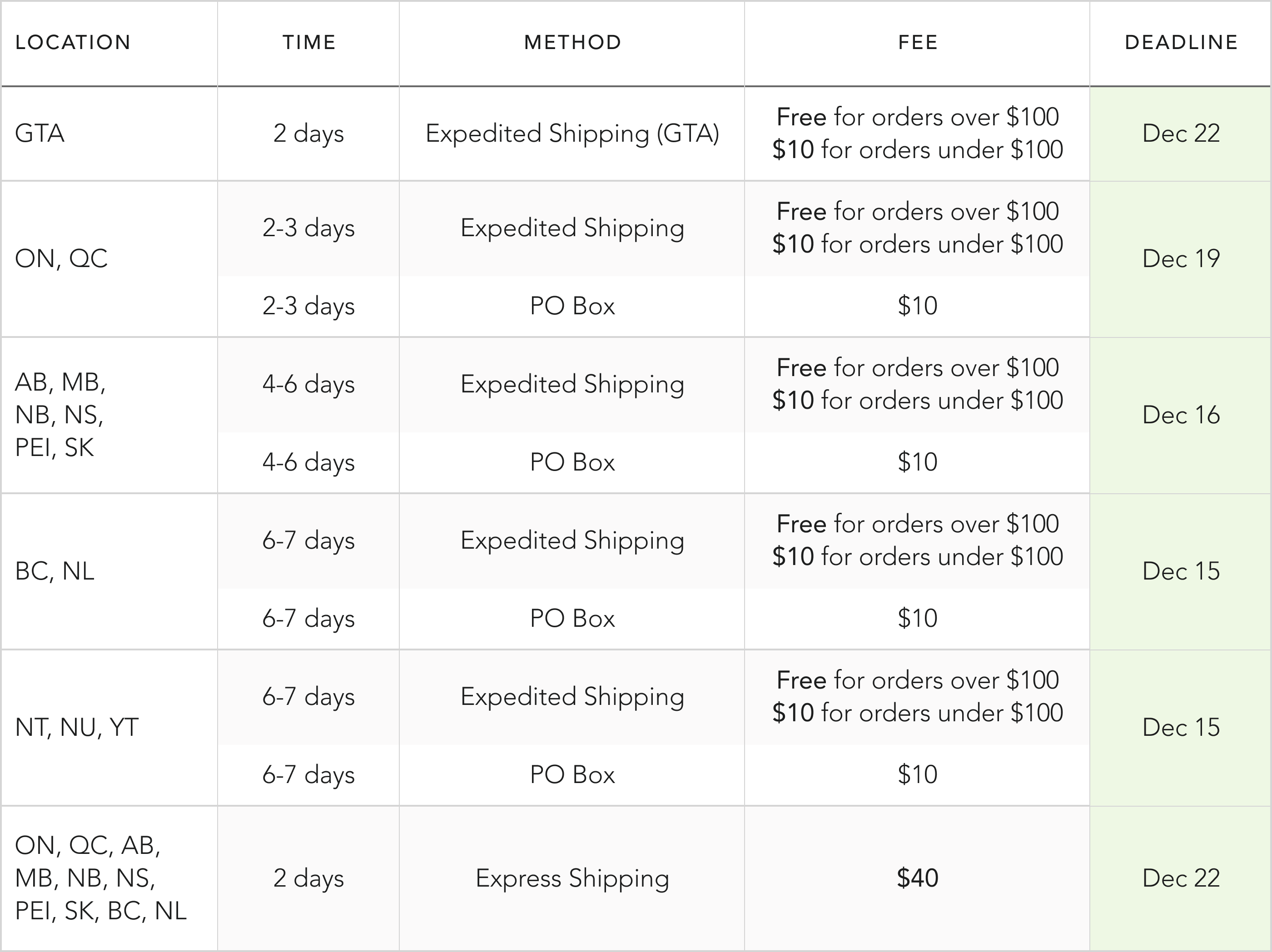Click the GTA row's Dec 22 deadline
The image size is (1272, 952).
pos(1181,134)
